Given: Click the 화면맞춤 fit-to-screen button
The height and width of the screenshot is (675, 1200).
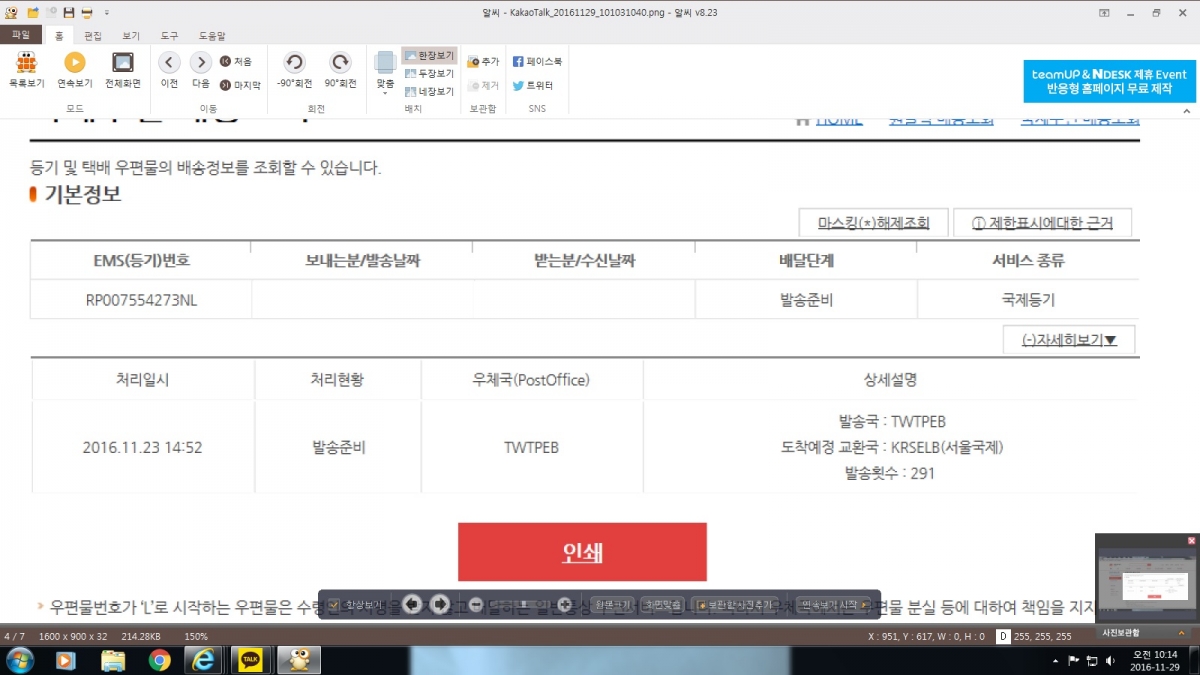Looking at the screenshot, I should point(662,604).
